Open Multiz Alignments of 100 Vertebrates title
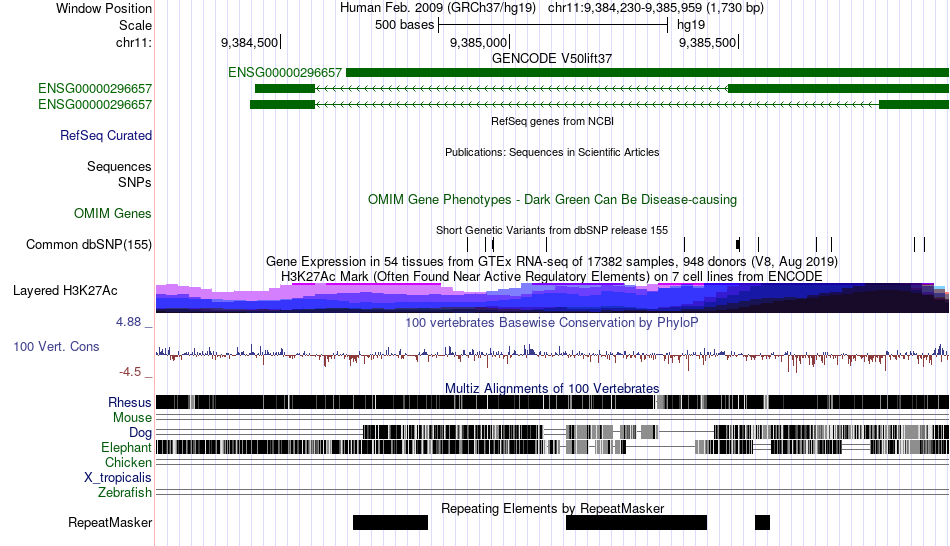 point(552,388)
